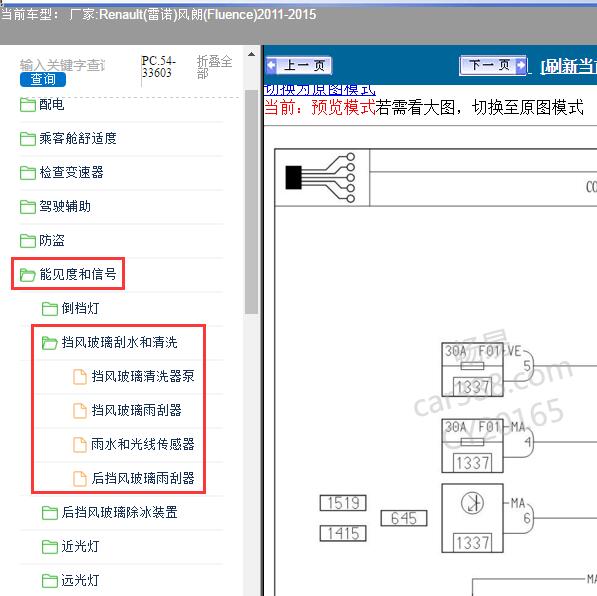Image resolution: width=597 pixels, height=596 pixels.
Task: Click the 645 component label
Action: pyautogui.click(x=404, y=518)
